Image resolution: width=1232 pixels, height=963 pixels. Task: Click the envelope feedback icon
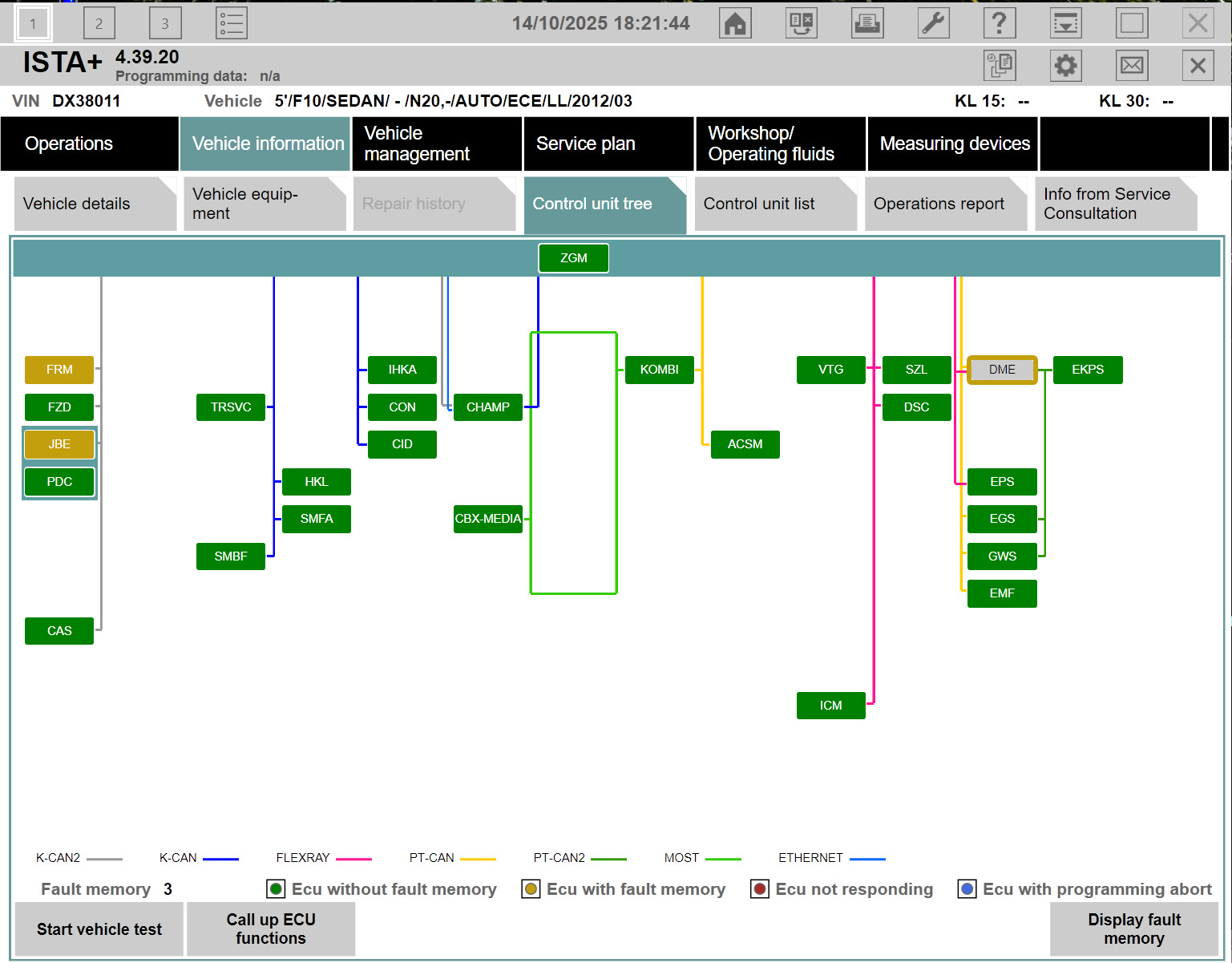pyautogui.click(x=1132, y=65)
